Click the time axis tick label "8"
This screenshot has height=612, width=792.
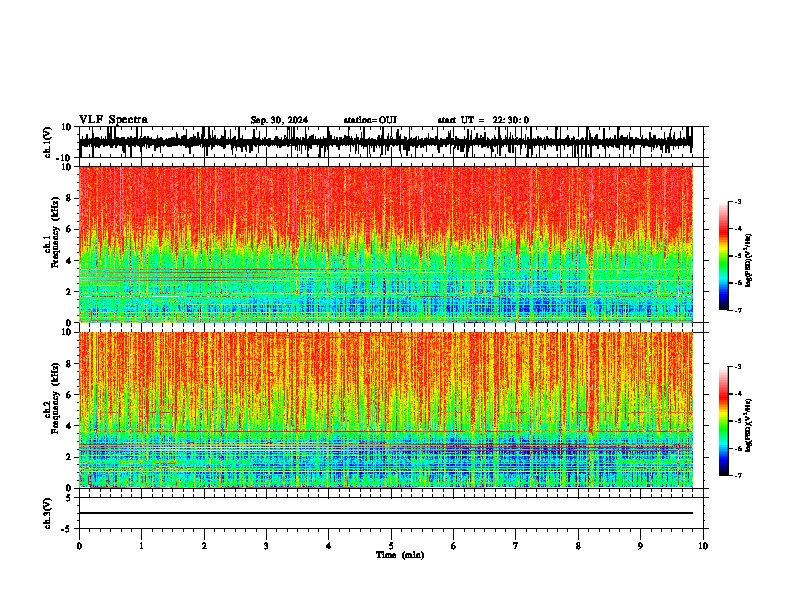pos(578,546)
